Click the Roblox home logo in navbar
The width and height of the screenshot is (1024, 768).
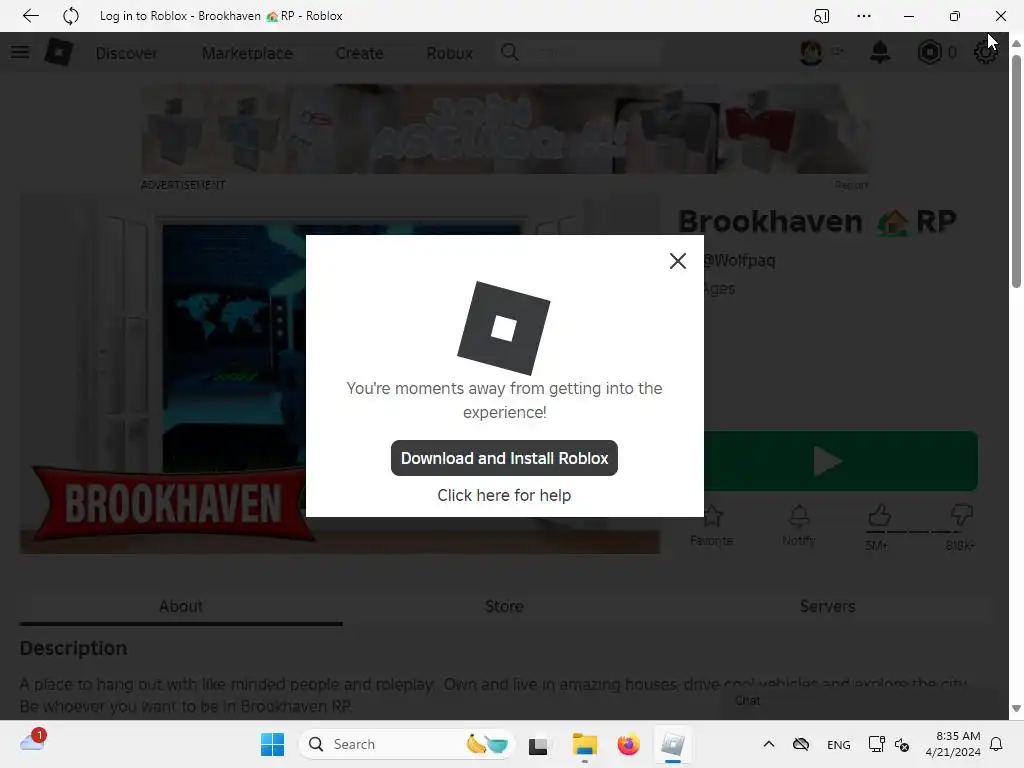[59, 52]
